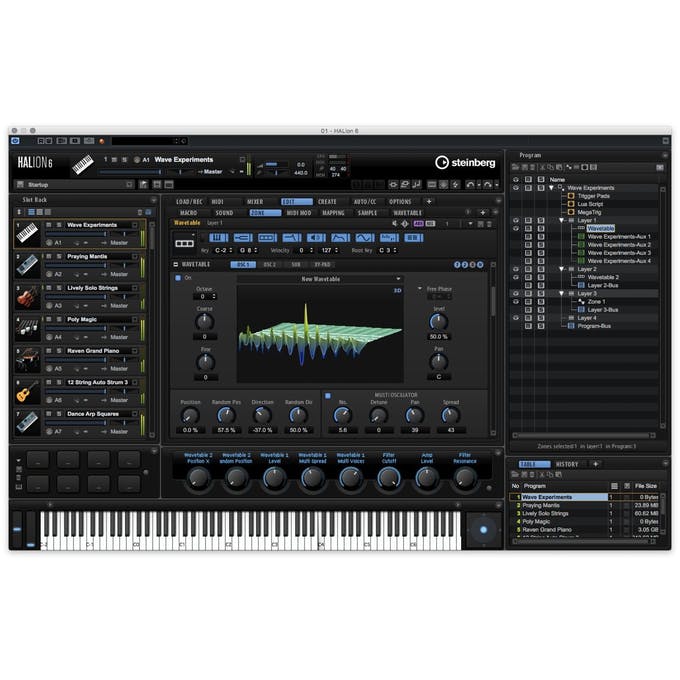This screenshot has height=680, width=680.
Task: Toggle visibility eye for Layer 2
Action: (516, 269)
